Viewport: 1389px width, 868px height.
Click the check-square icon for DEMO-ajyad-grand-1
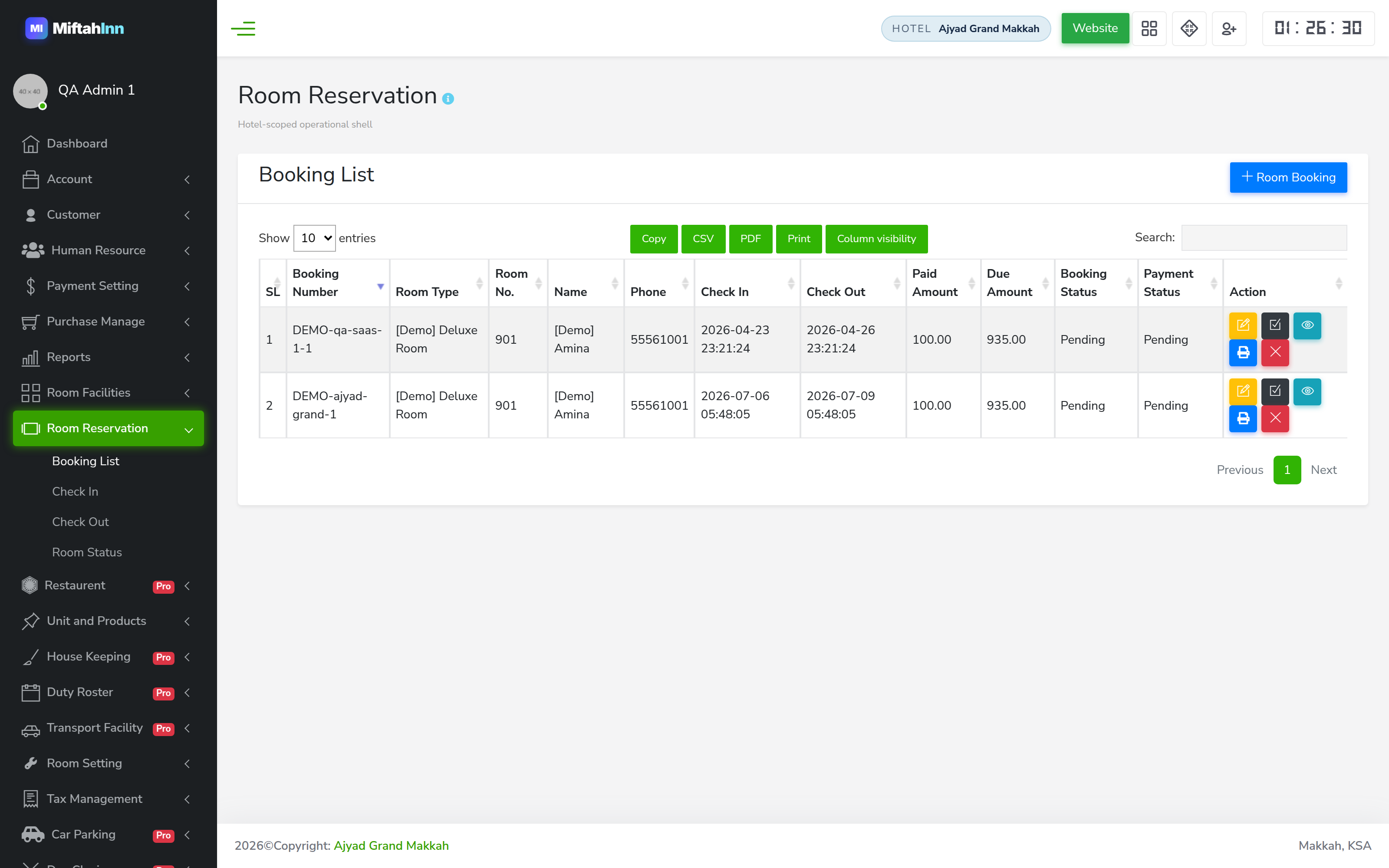click(x=1275, y=391)
